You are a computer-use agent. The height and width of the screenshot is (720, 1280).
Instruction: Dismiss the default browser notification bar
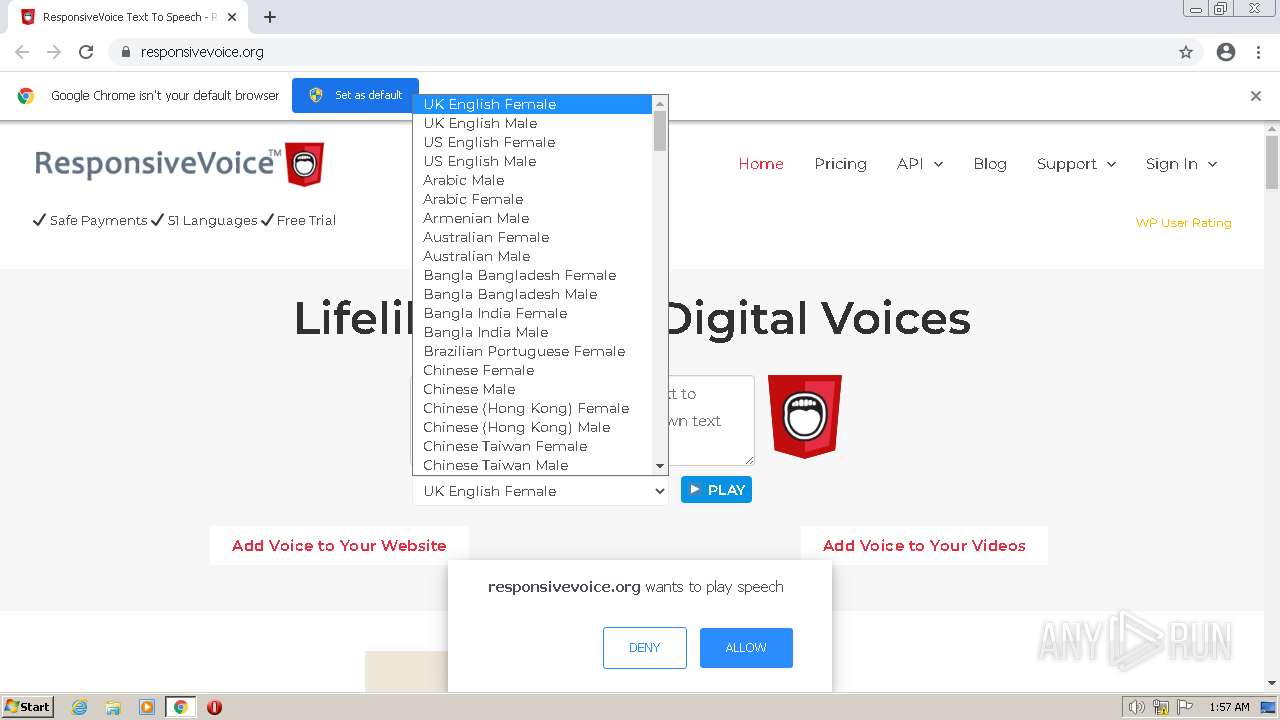click(1256, 96)
